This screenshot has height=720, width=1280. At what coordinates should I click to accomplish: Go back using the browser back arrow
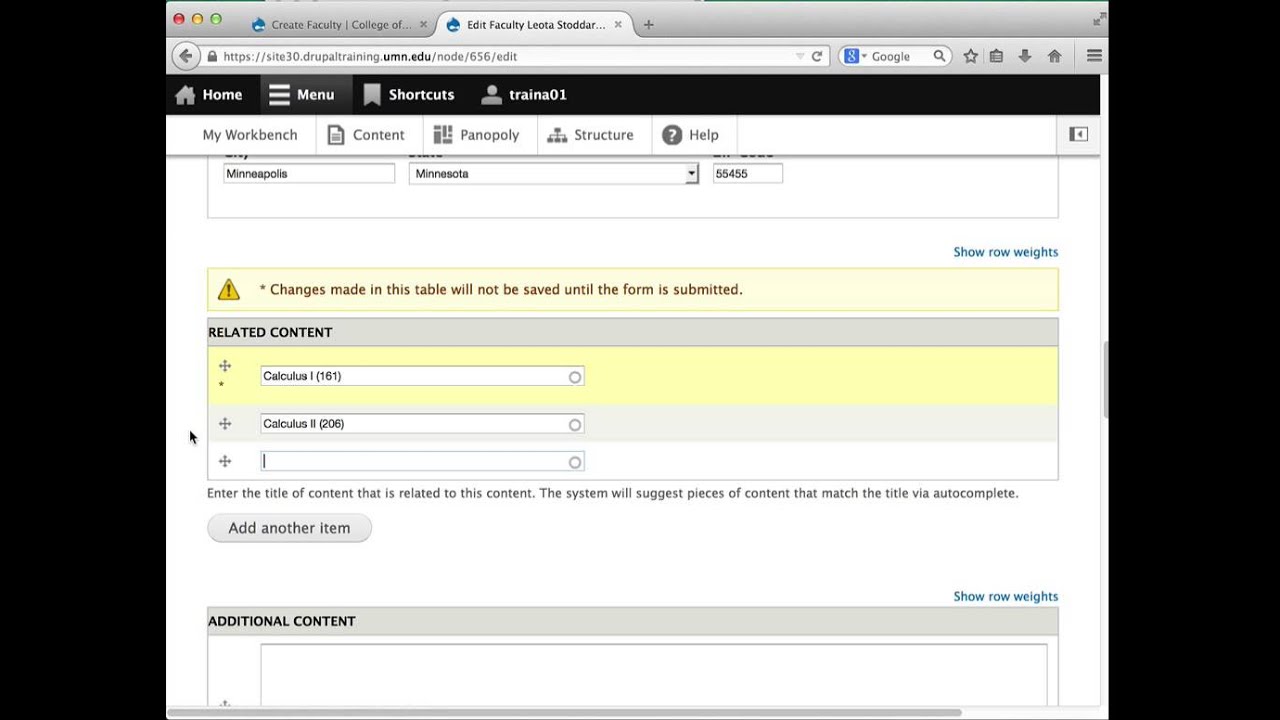click(x=185, y=56)
